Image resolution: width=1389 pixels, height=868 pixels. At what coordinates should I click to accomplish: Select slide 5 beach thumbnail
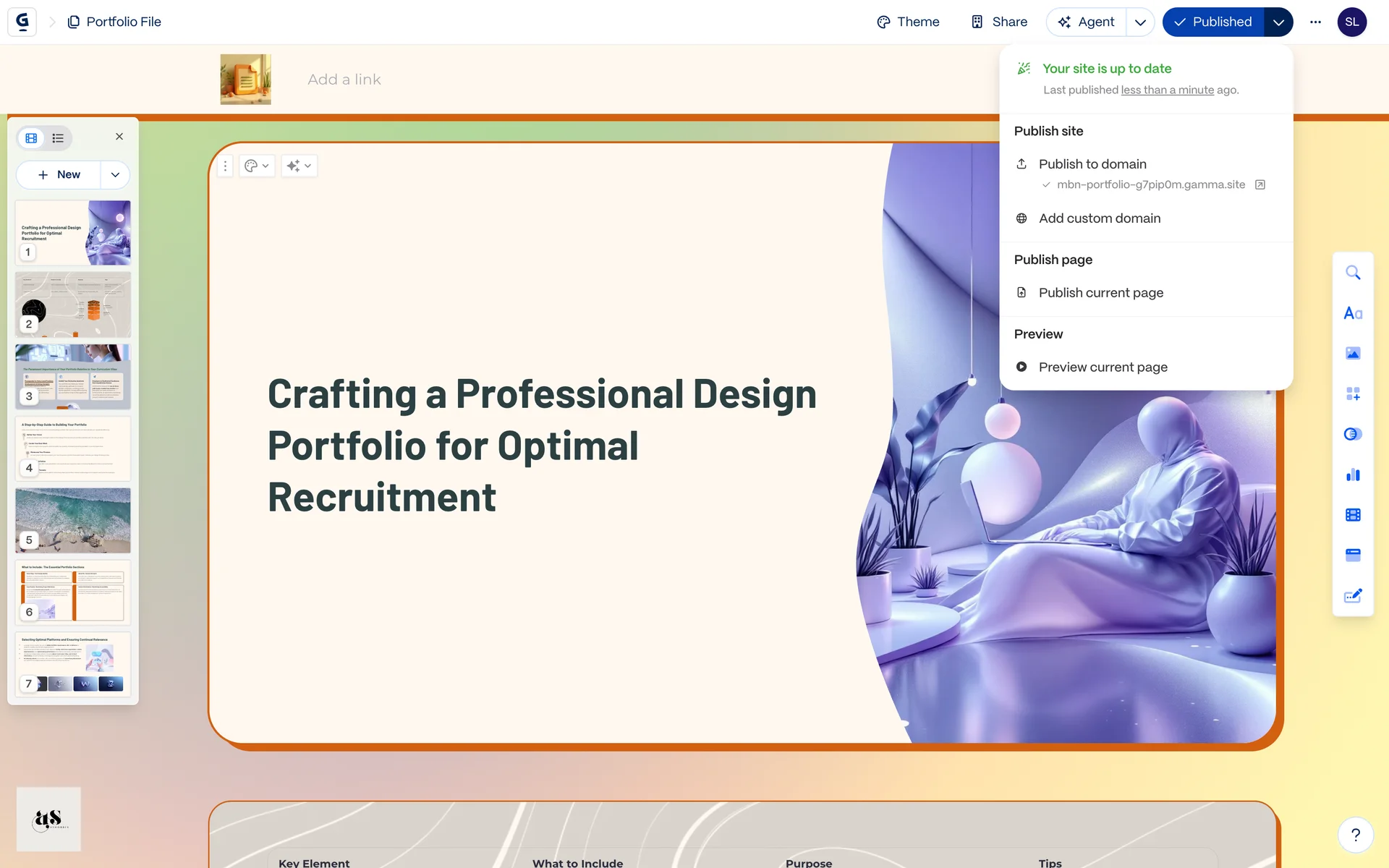coord(73,519)
